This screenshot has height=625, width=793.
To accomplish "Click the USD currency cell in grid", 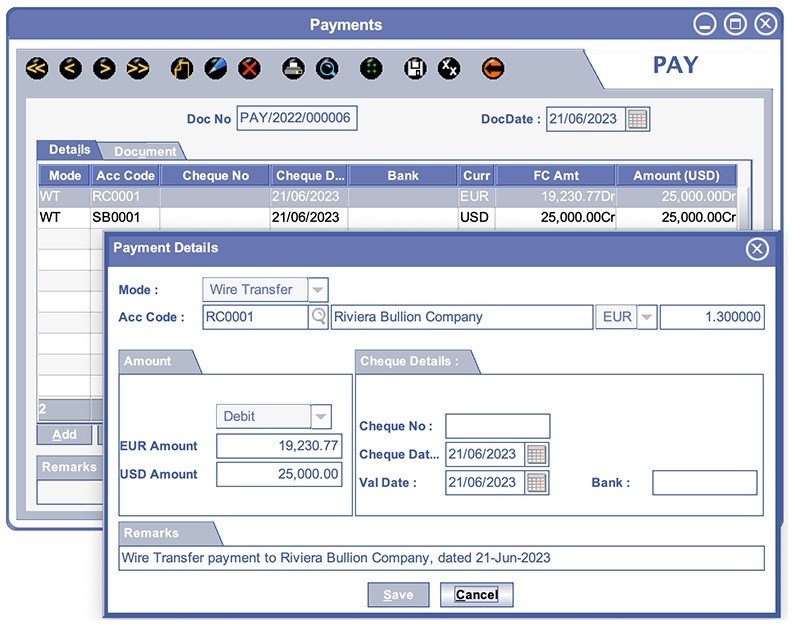I will (474, 217).
